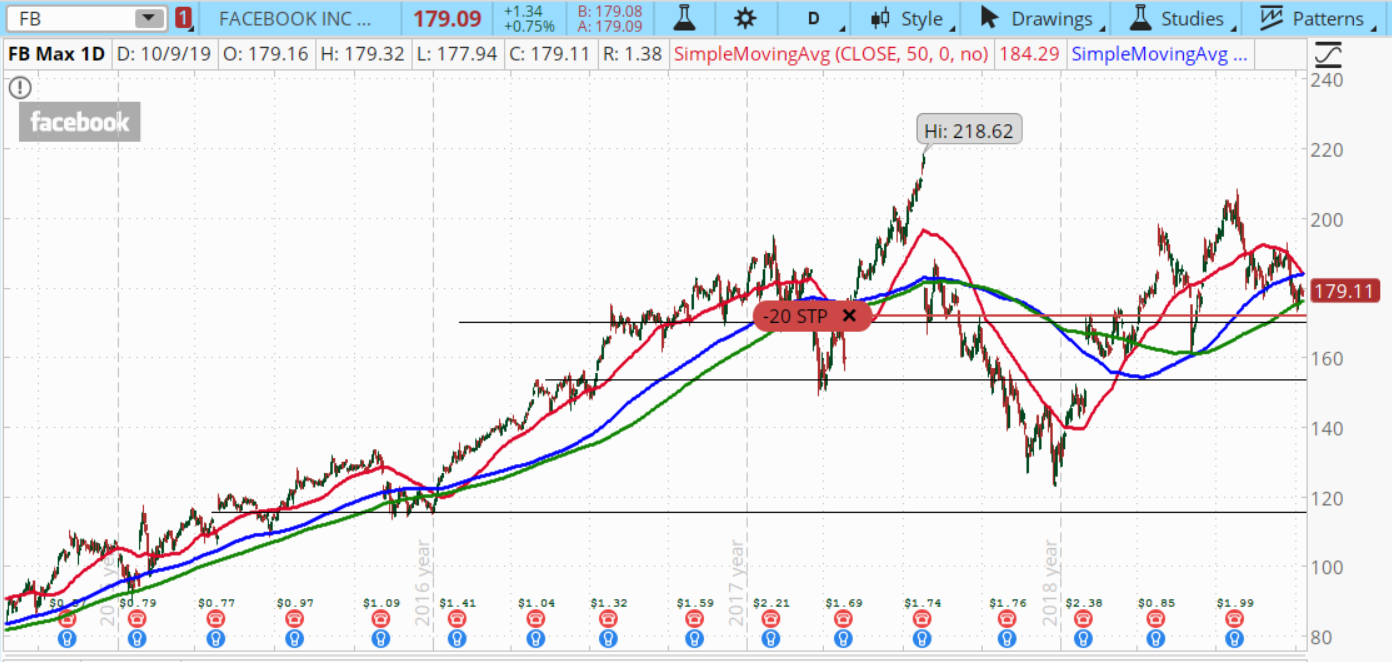Click the bid/ask B: 179.08 A: 179.09 display
Viewport: 1392px width, 662px height.
[x=609, y=18]
